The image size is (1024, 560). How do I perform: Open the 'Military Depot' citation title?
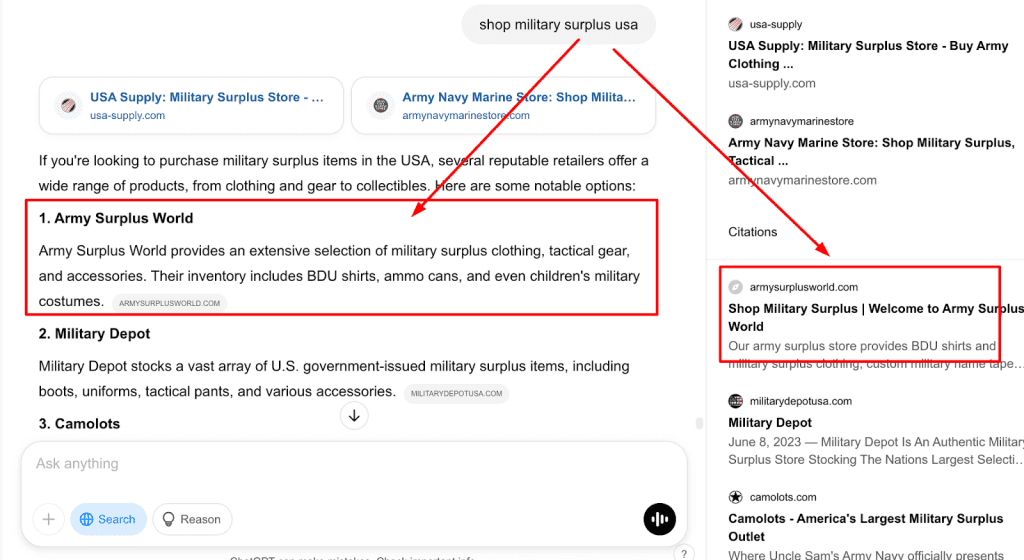tap(770, 423)
